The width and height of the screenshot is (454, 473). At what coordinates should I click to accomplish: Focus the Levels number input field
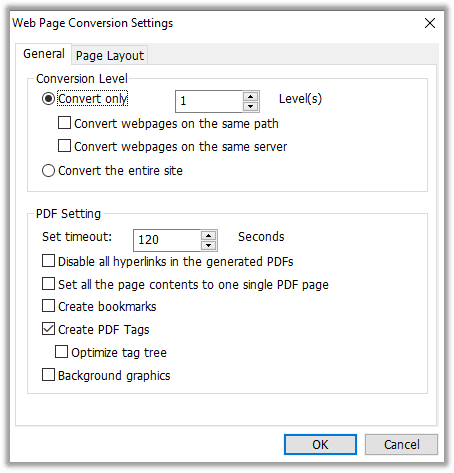209,101
